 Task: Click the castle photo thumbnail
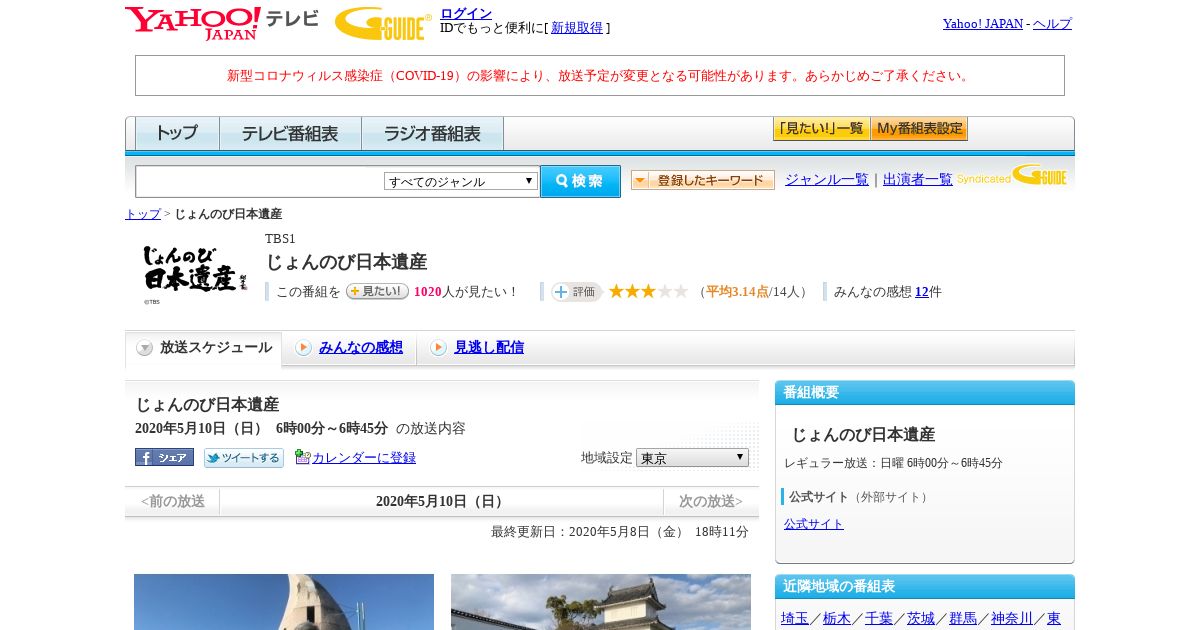[x=601, y=602]
